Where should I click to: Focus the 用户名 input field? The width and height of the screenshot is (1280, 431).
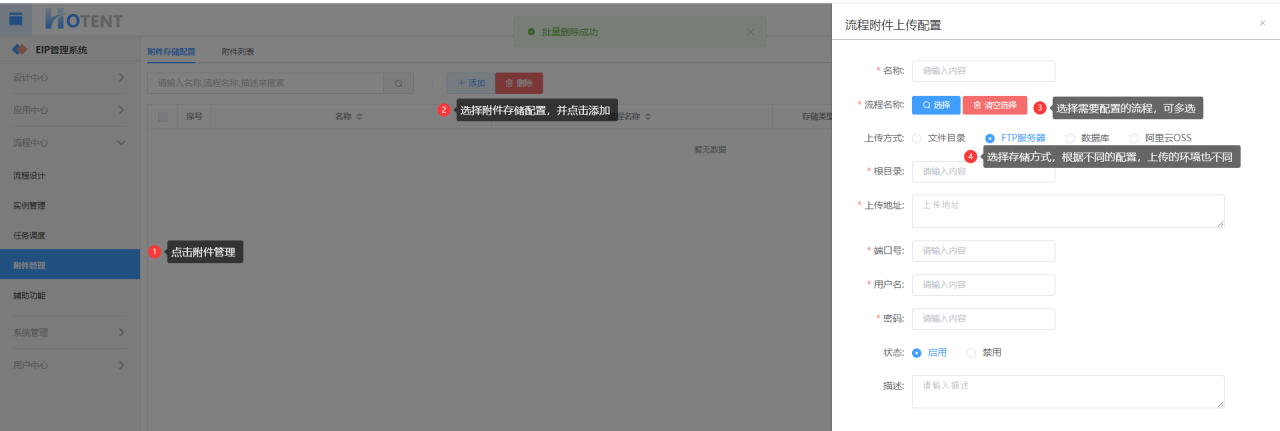[x=983, y=285]
